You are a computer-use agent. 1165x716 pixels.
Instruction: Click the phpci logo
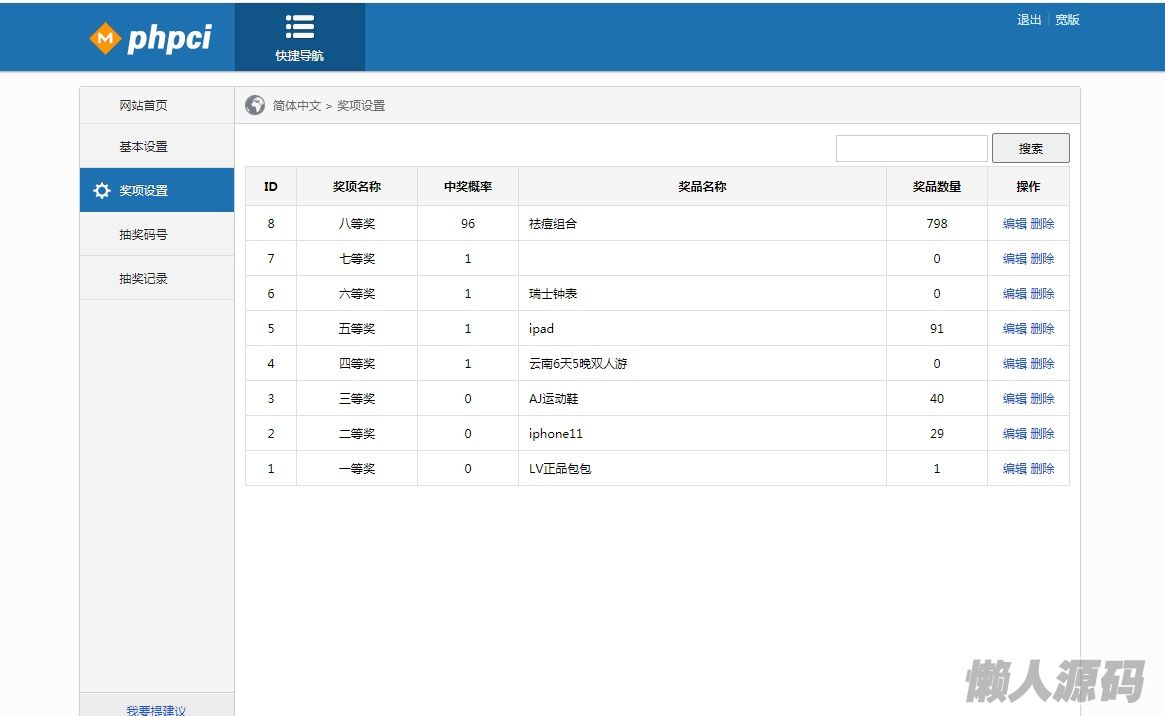tap(151, 39)
